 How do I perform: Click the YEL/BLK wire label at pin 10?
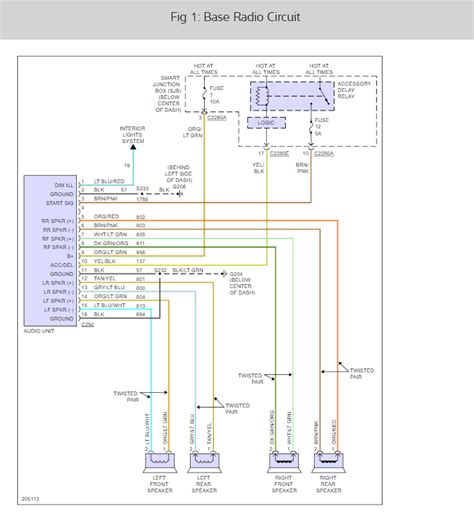[x=105, y=261]
